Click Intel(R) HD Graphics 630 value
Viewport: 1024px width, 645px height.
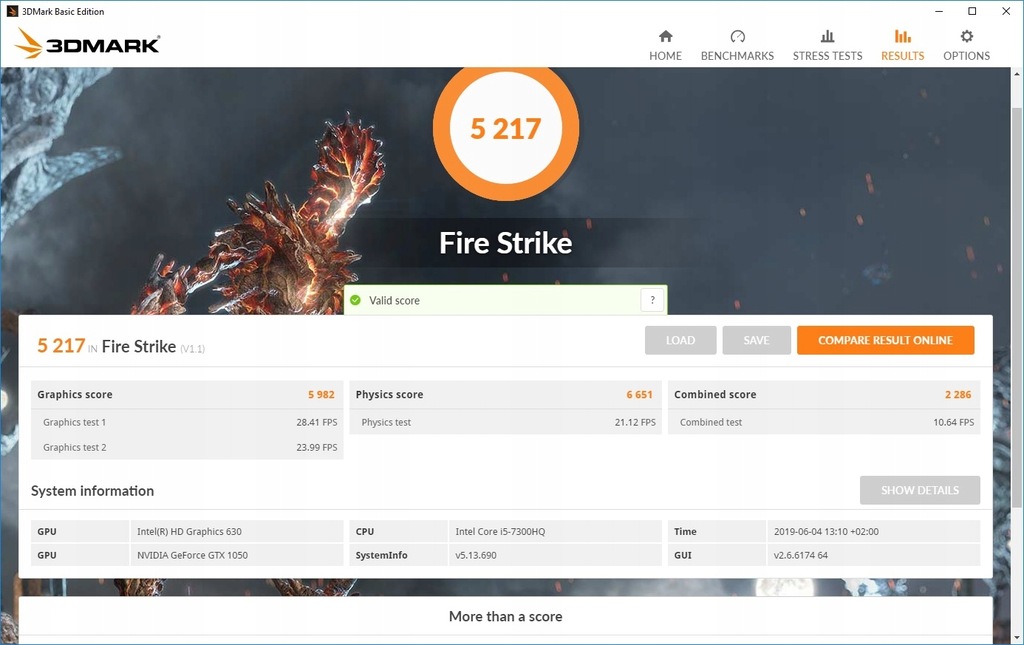[189, 531]
